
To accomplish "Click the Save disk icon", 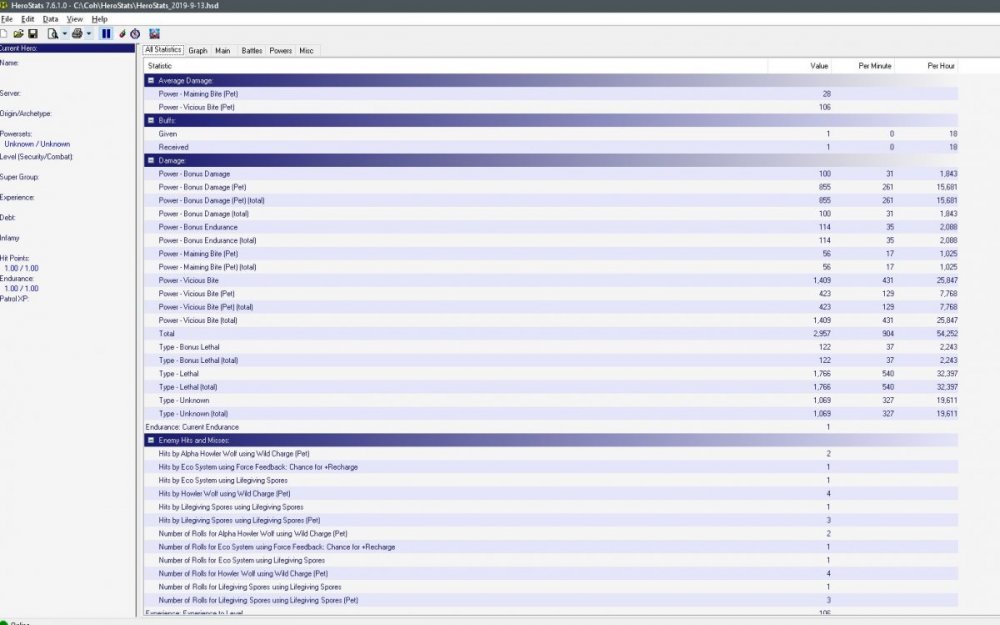I will pos(32,33).
